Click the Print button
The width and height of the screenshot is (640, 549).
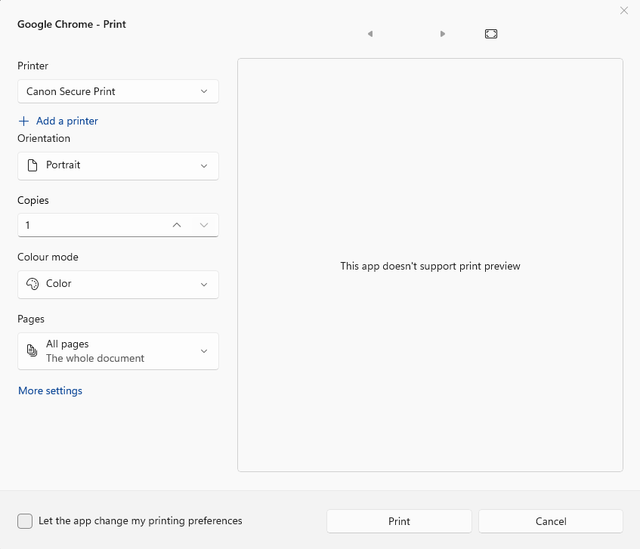[399, 521]
